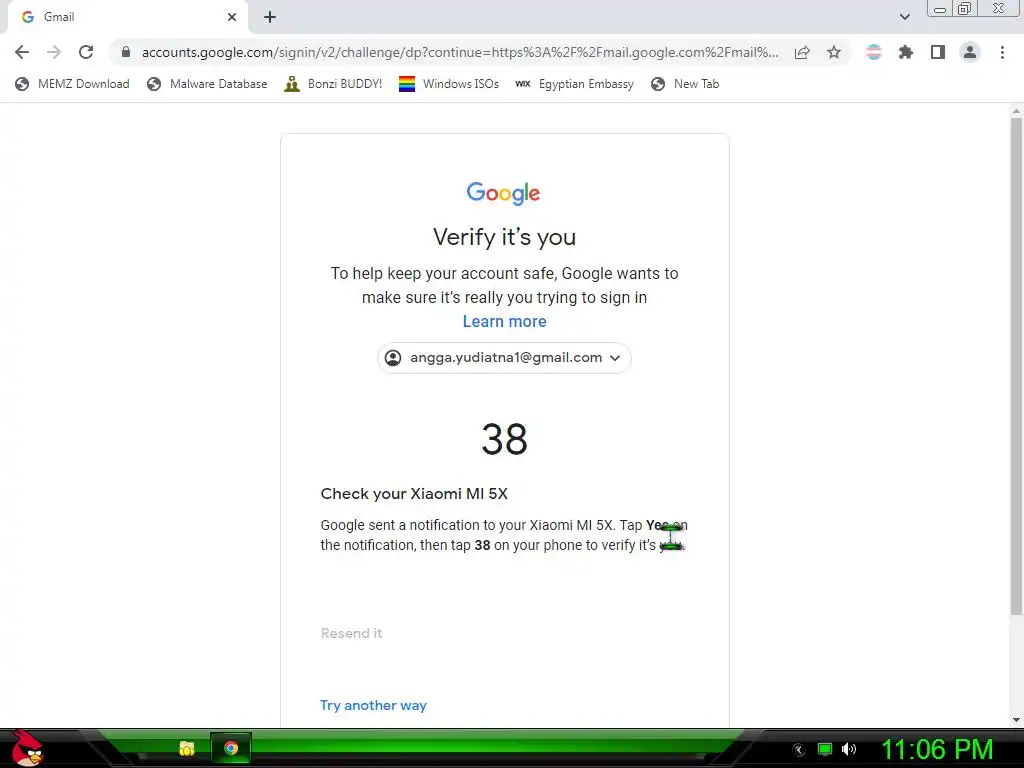Open the network tray icon

[825, 749]
